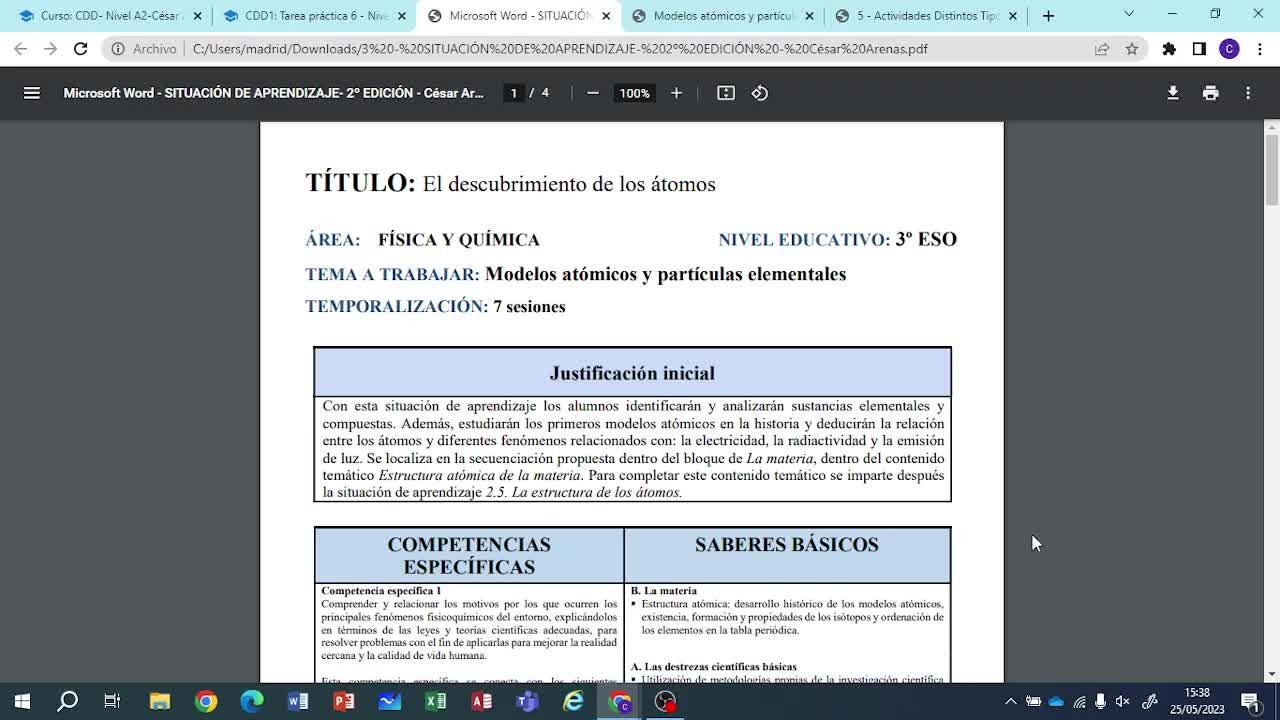Edit the 100% zoom level field
Image resolution: width=1280 pixels, height=720 pixels.
click(x=634, y=93)
